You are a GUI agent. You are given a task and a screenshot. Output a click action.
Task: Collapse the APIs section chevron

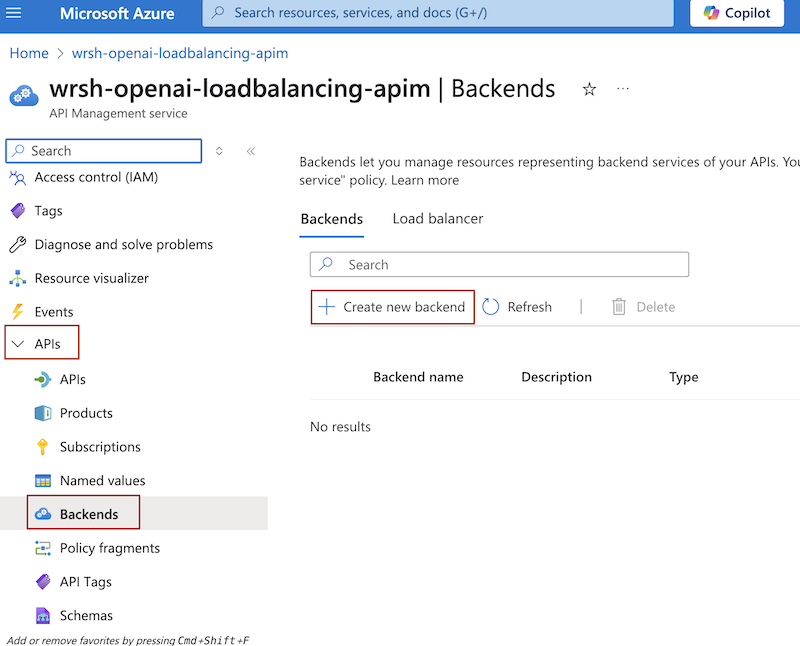click(18, 343)
